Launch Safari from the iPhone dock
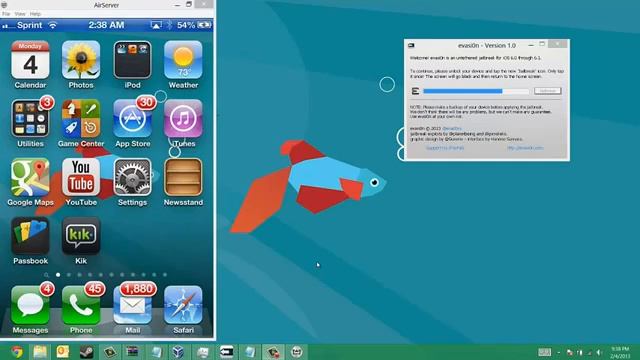Image resolution: width=640 pixels, height=360 pixels. (x=183, y=305)
